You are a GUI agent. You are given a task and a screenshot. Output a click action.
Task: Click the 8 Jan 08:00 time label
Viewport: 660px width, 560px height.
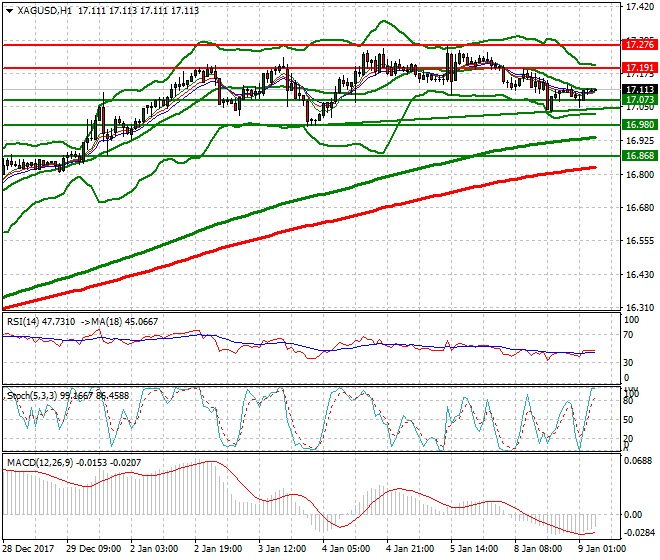pyautogui.click(x=538, y=549)
